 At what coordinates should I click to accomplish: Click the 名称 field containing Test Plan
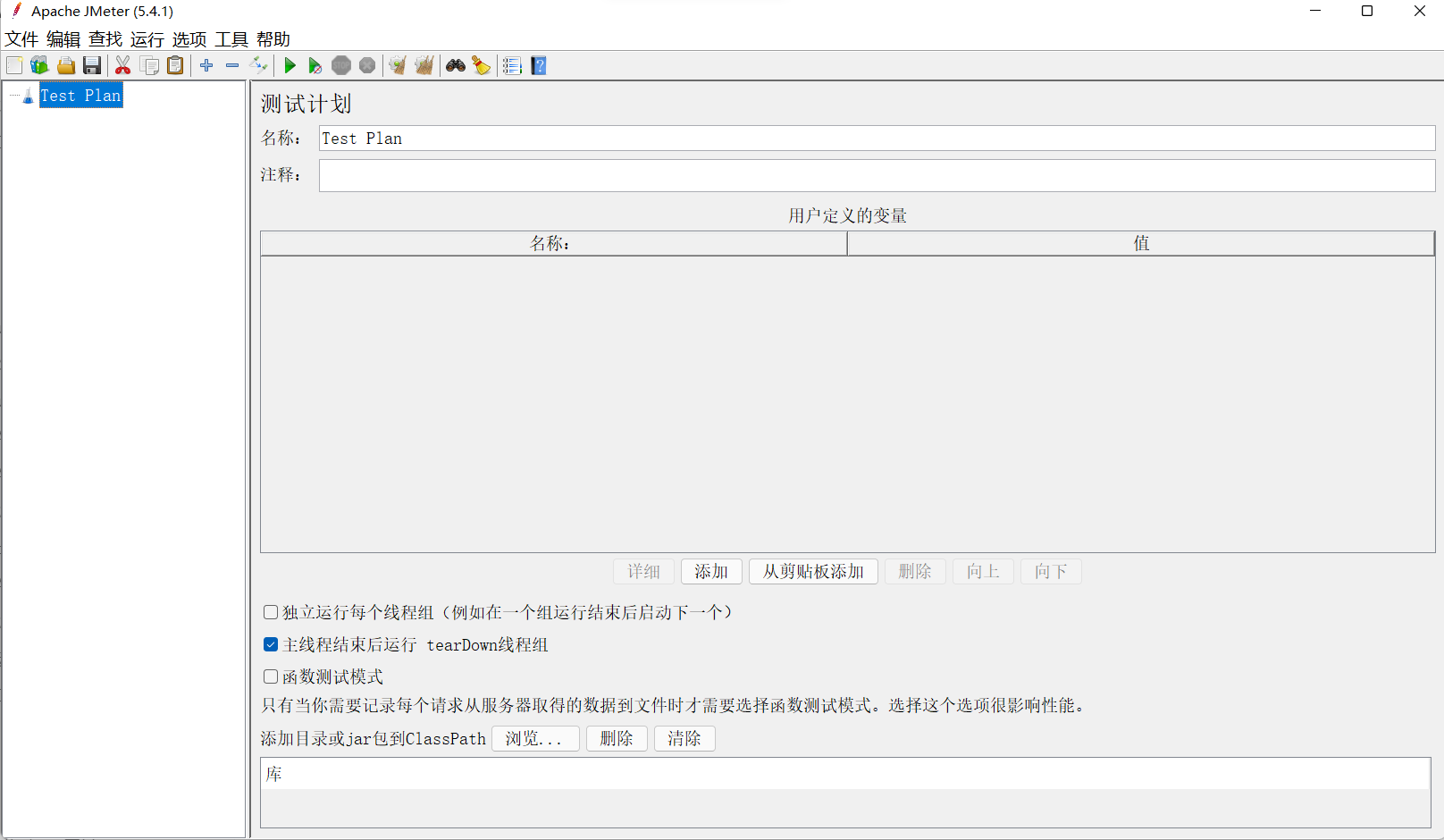tap(877, 139)
